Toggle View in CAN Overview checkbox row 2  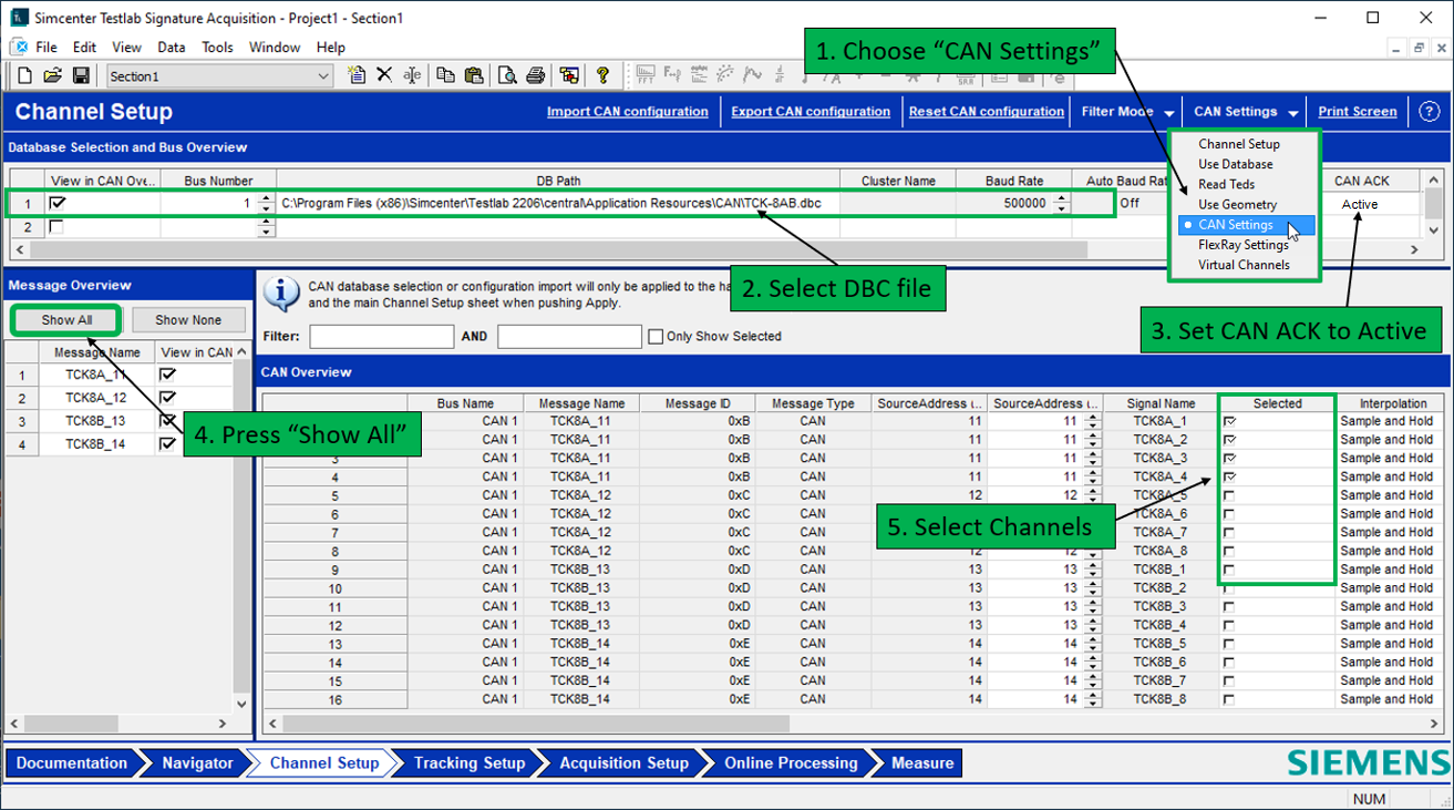[56, 227]
